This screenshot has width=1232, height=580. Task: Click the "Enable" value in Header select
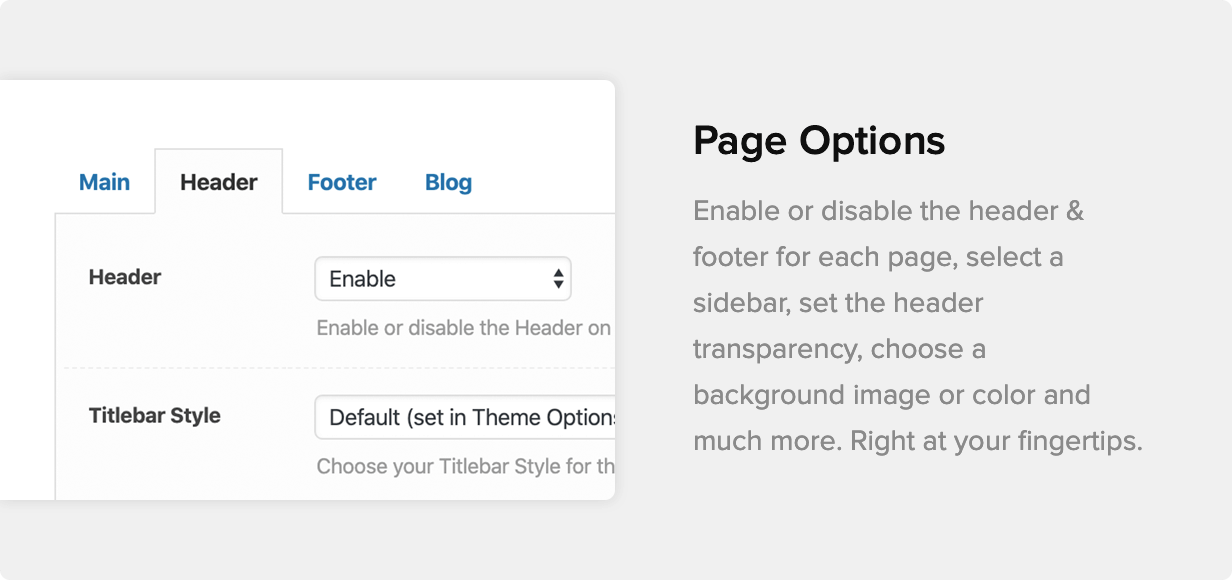[362, 279]
